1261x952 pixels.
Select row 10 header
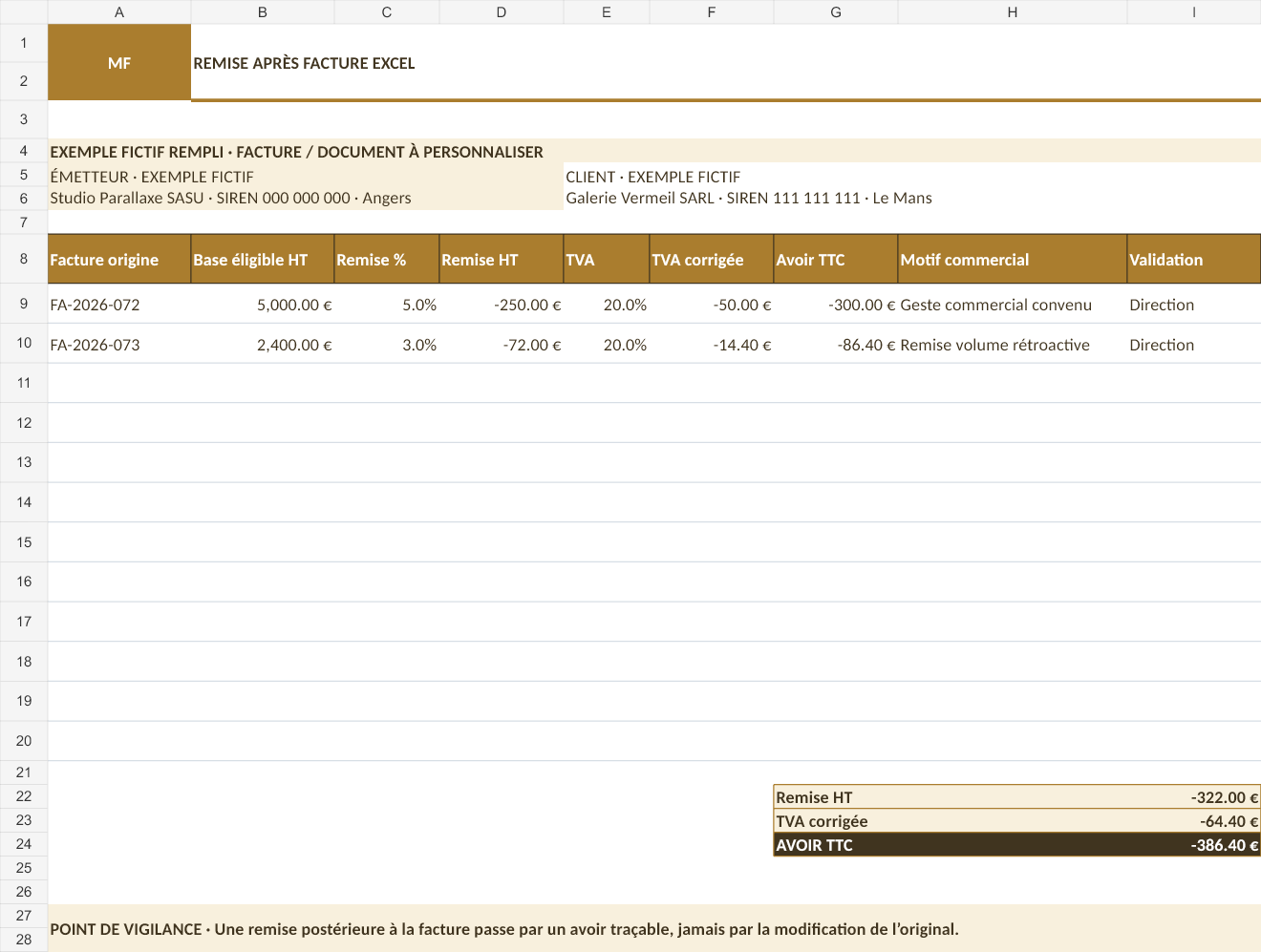[x=24, y=343]
